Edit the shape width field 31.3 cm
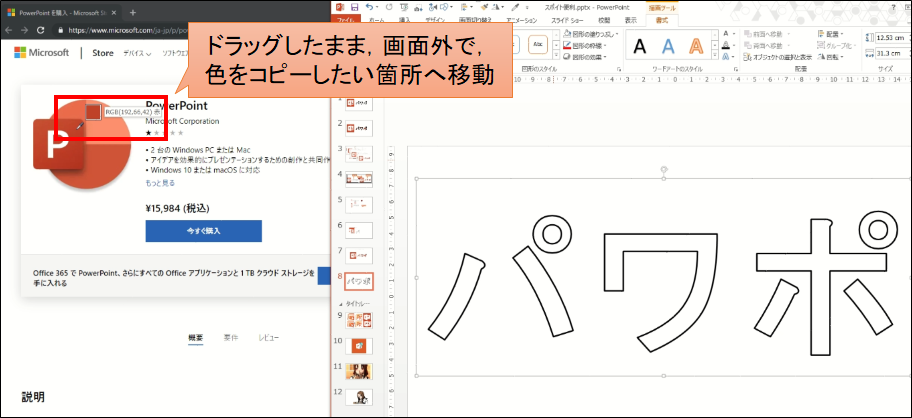Screen dimensions: 912x418 [892, 53]
